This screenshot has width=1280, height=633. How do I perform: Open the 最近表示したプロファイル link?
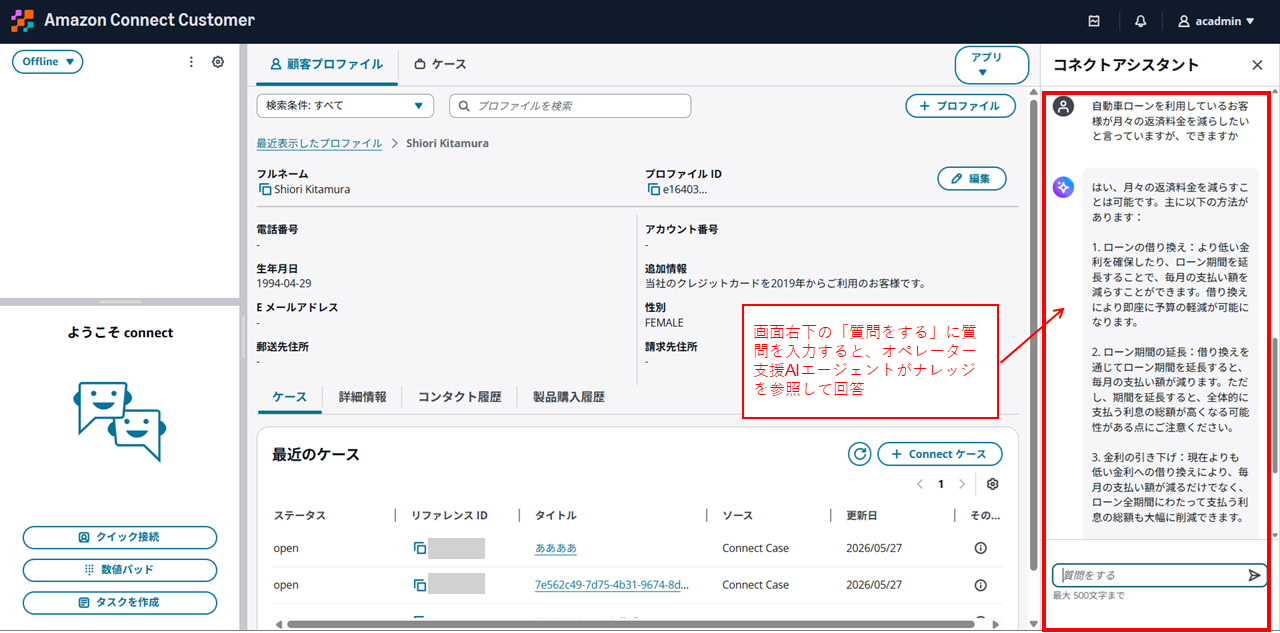[319, 143]
